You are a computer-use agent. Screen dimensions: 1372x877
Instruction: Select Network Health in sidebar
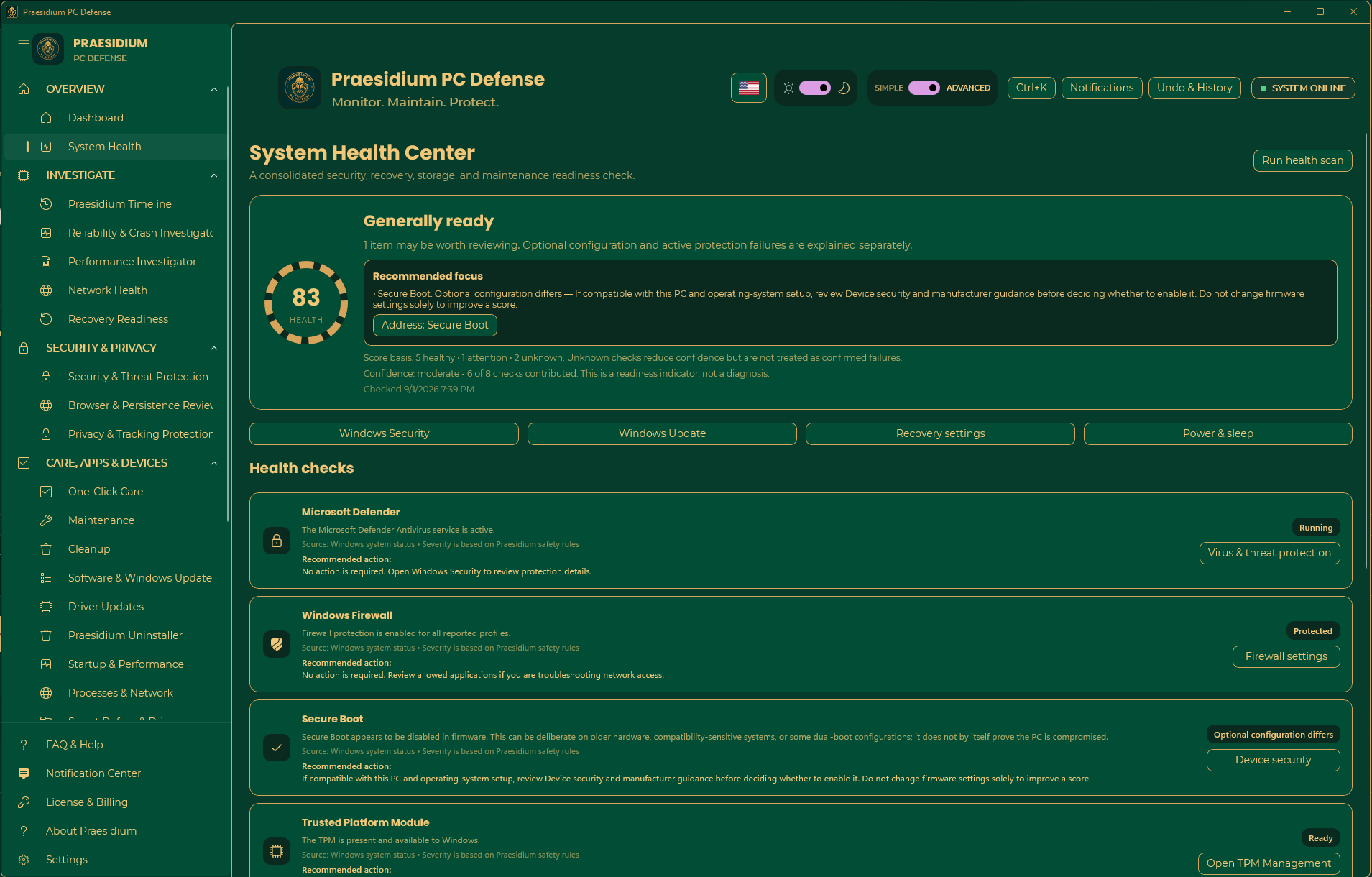point(115,290)
